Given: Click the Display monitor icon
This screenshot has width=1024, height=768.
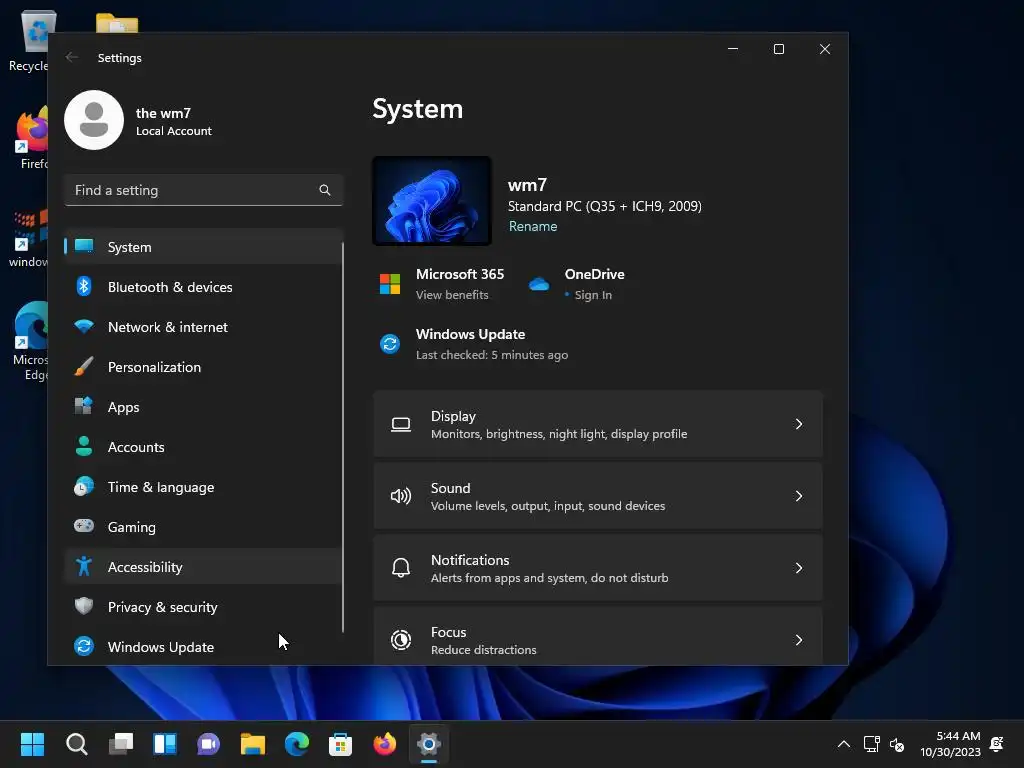Looking at the screenshot, I should click(x=401, y=424).
